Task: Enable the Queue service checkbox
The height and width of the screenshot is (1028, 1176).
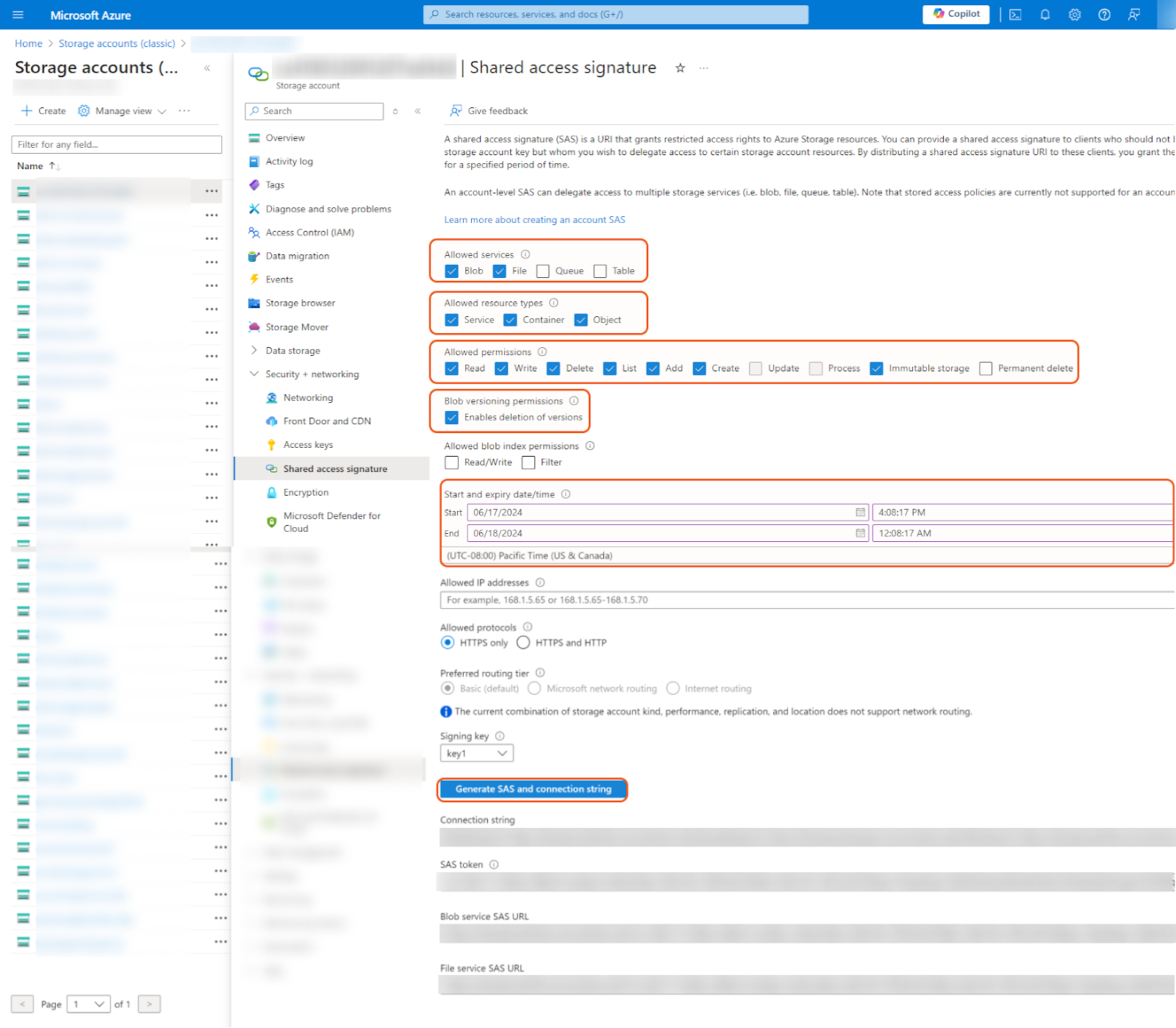Action: (x=543, y=271)
